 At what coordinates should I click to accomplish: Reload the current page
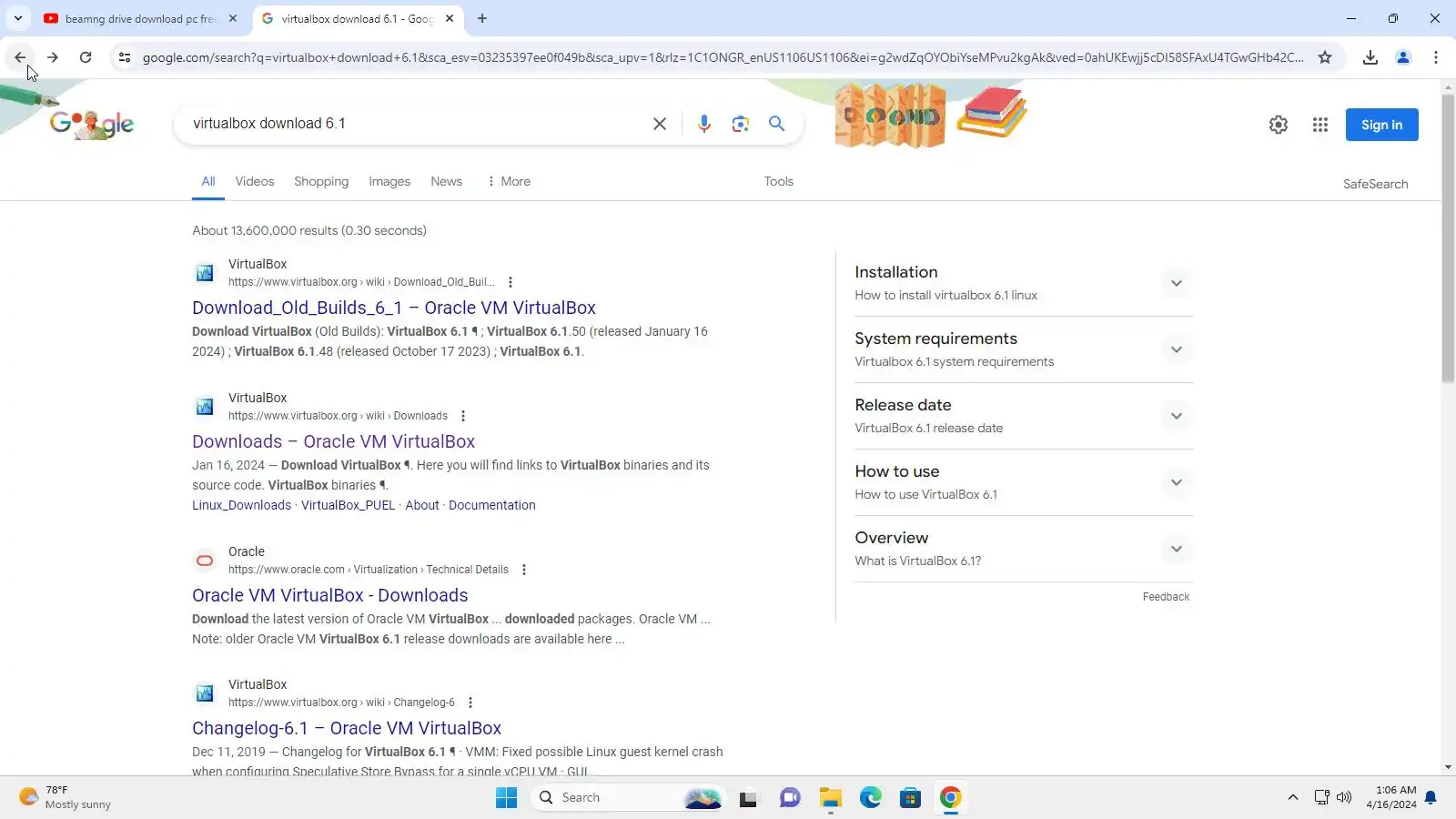click(x=86, y=57)
